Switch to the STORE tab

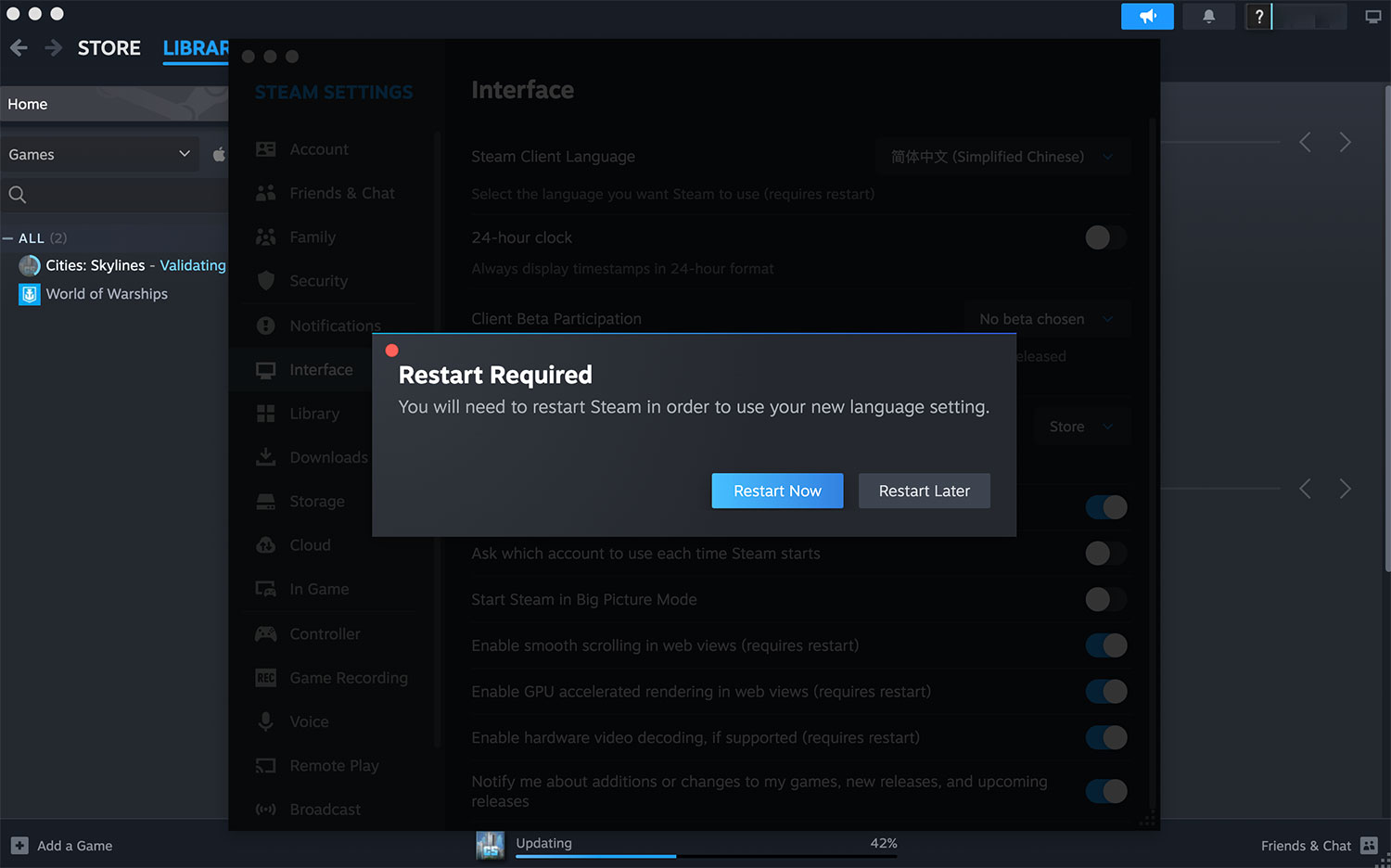(108, 47)
